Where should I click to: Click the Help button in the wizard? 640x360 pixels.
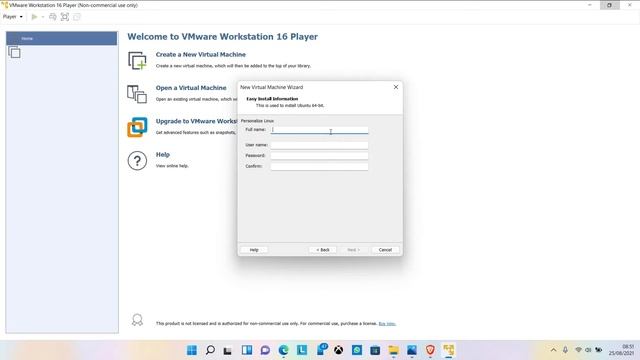point(254,250)
